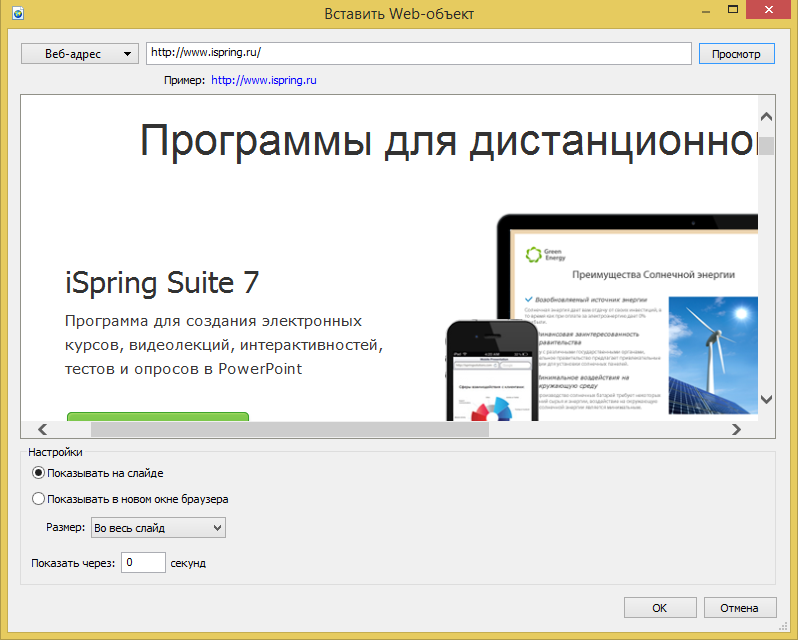Confirm with the OK button
The width and height of the screenshot is (798, 640).
[660, 608]
